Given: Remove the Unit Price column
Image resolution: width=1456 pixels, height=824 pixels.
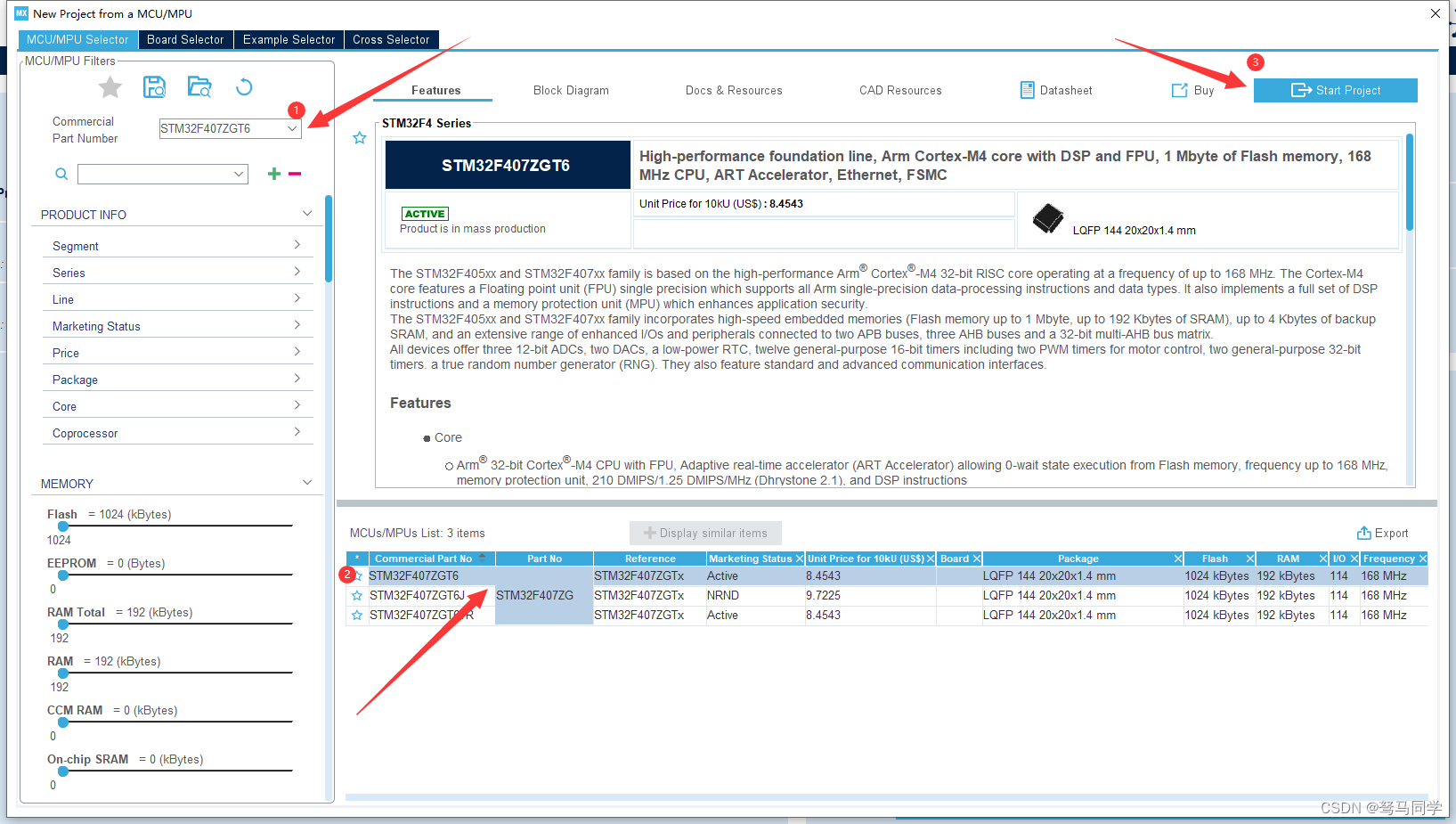Looking at the screenshot, I should point(931,559).
